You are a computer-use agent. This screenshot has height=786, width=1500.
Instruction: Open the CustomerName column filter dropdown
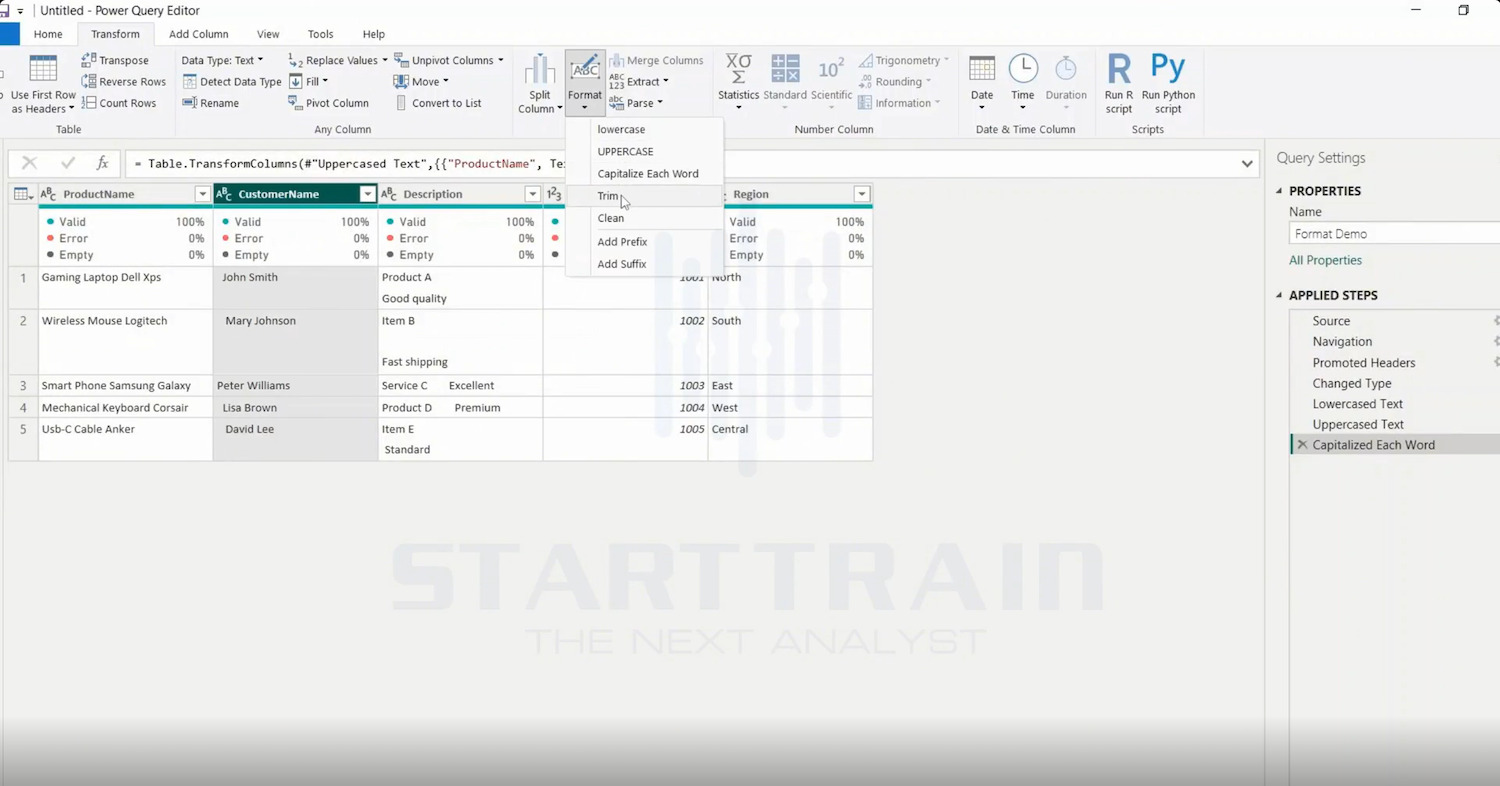pyautogui.click(x=367, y=194)
